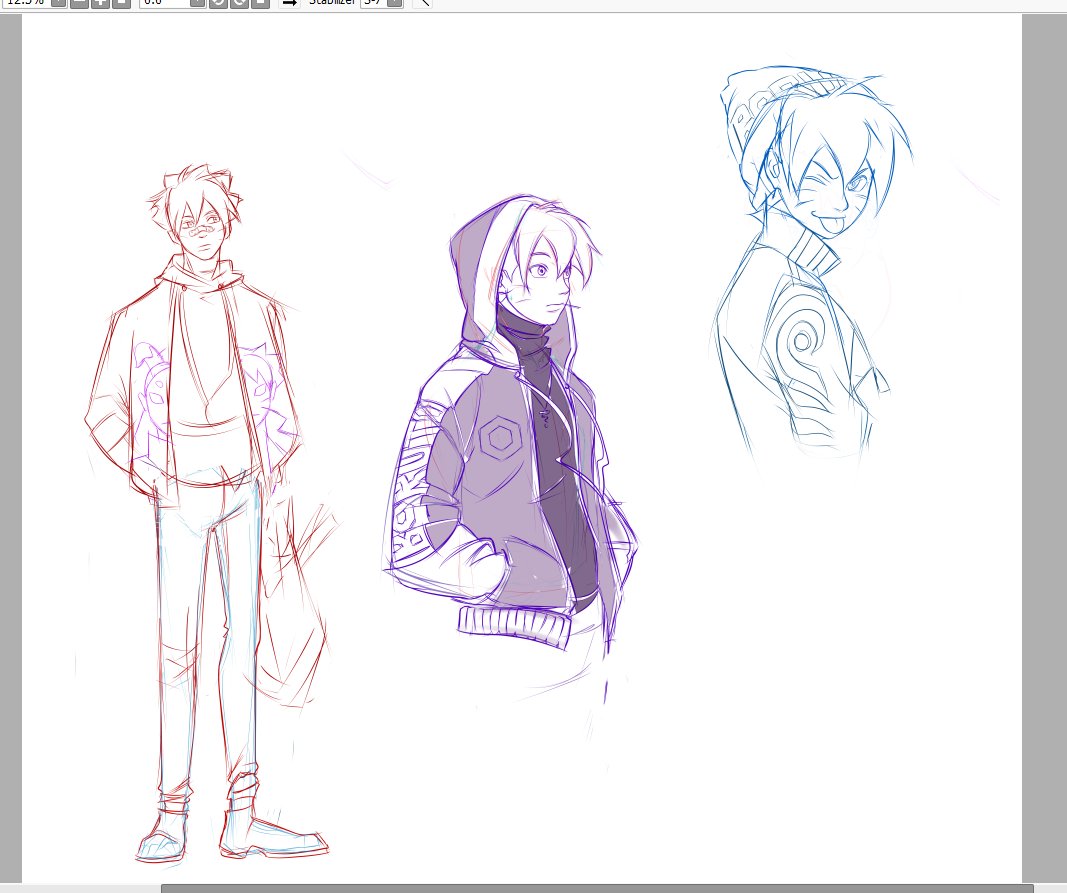
Task: Click the zoom field showing 12.5%
Action: [x=25, y=4]
